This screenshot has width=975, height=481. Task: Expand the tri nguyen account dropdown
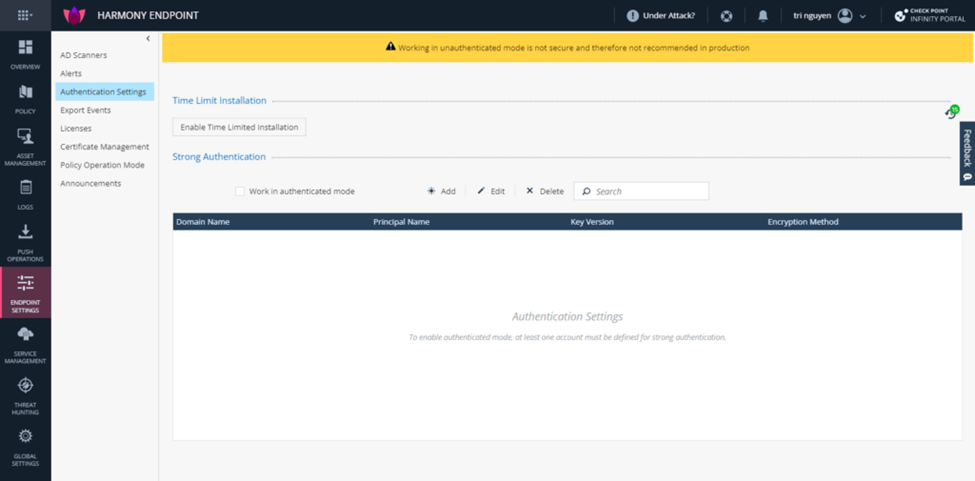[x=862, y=17]
